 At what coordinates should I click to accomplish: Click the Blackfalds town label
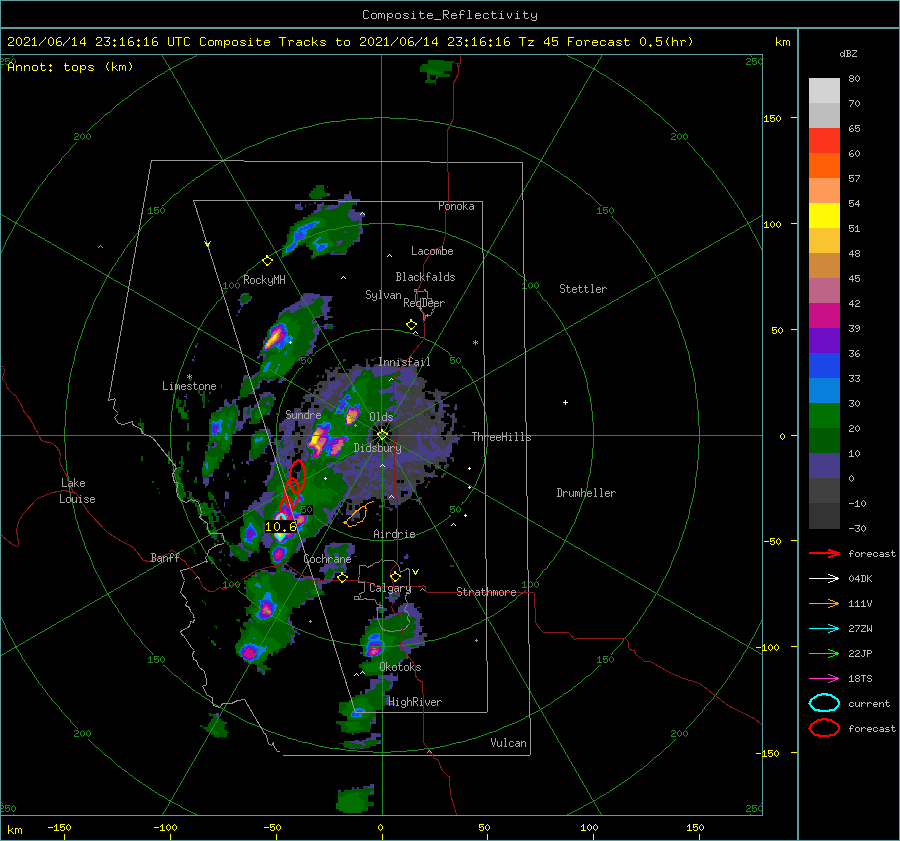point(425,277)
